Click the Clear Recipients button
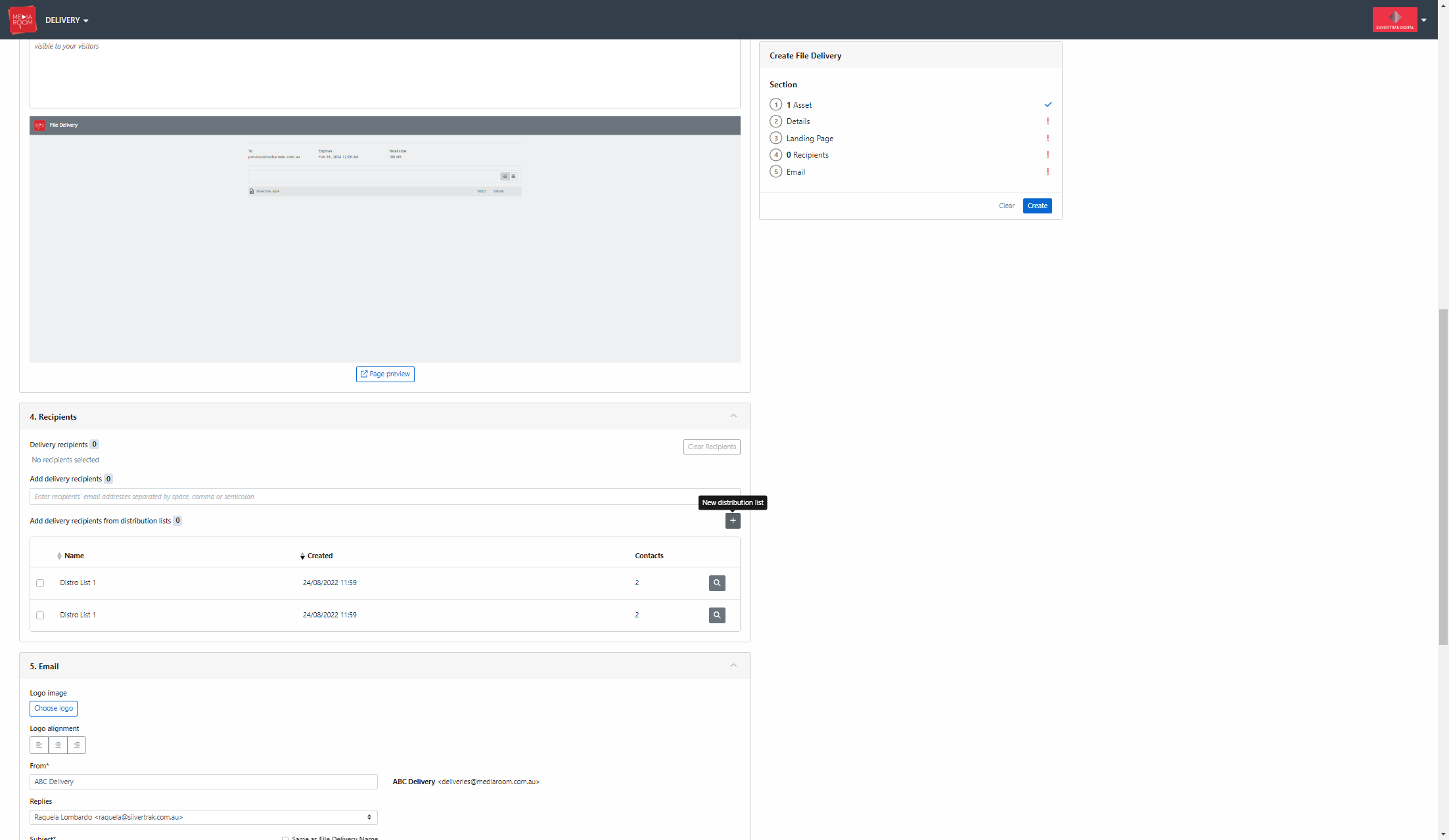Image resolution: width=1449 pixels, height=840 pixels. [712, 447]
